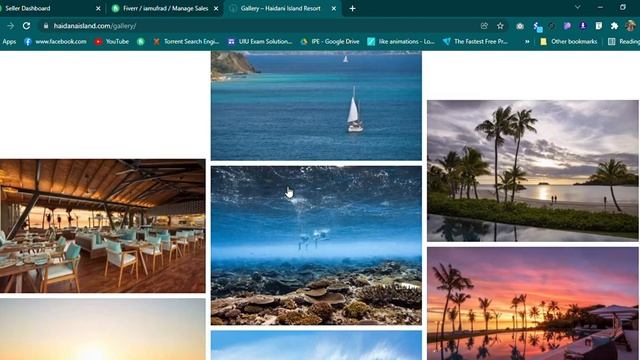Bookmark this page with the star icon
Screen dimensions: 640x360
pyautogui.click(x=500, y=26)
